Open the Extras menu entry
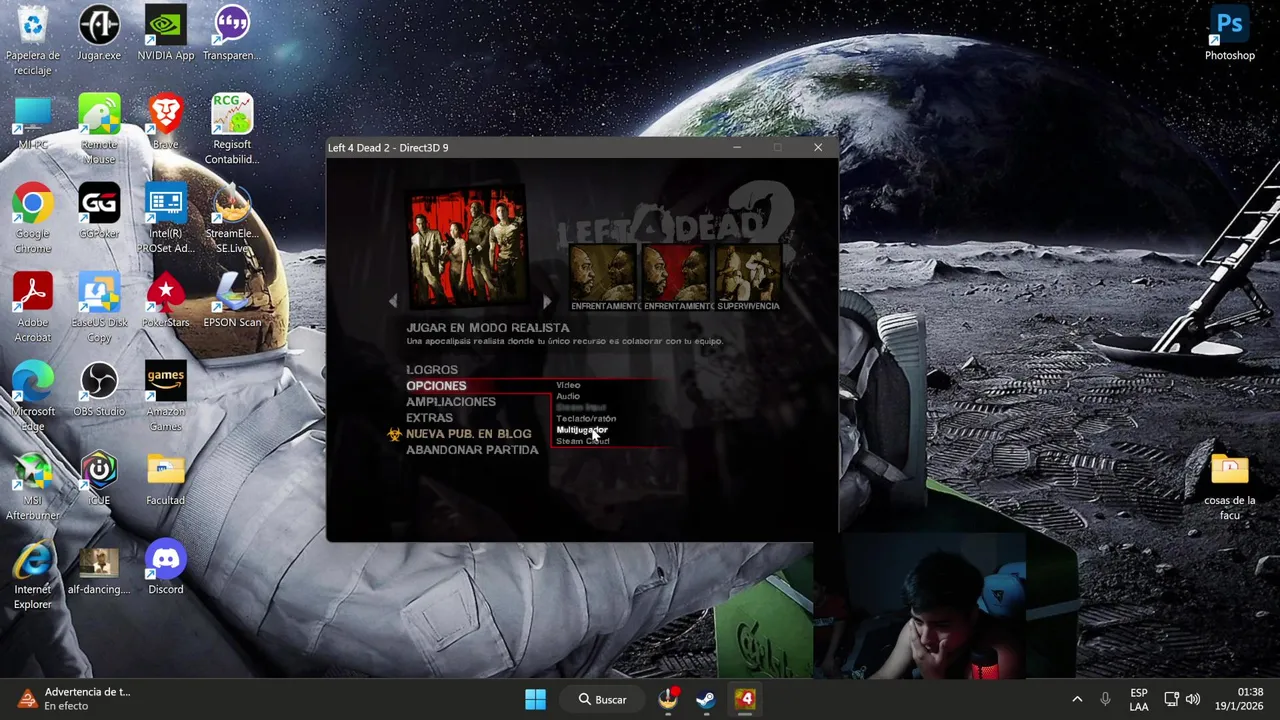The image size is (1280, 720). tap(429, 418)
